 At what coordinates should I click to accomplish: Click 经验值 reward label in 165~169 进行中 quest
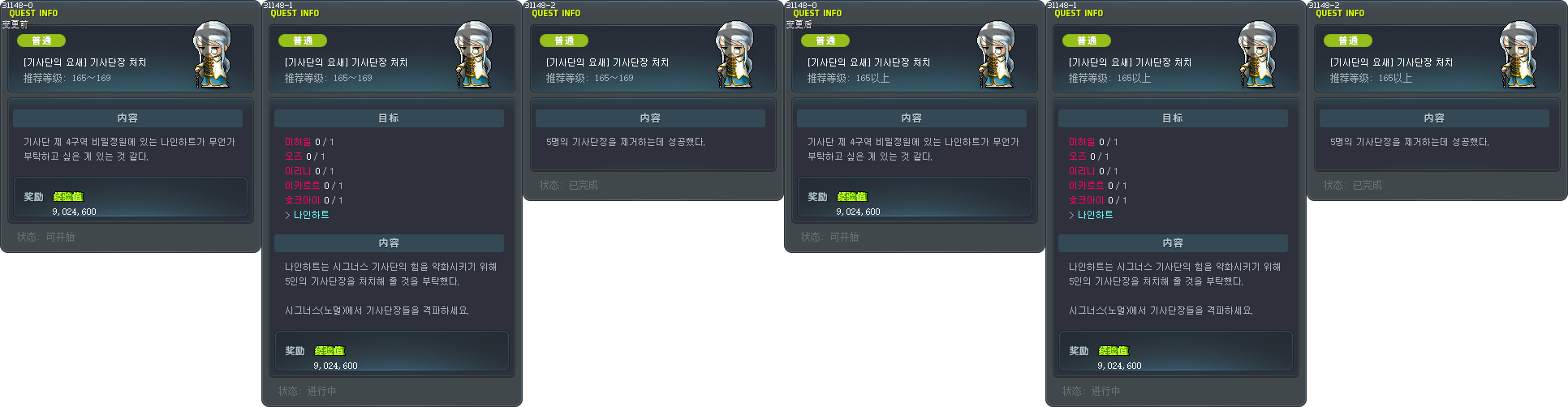click(330, 351)
